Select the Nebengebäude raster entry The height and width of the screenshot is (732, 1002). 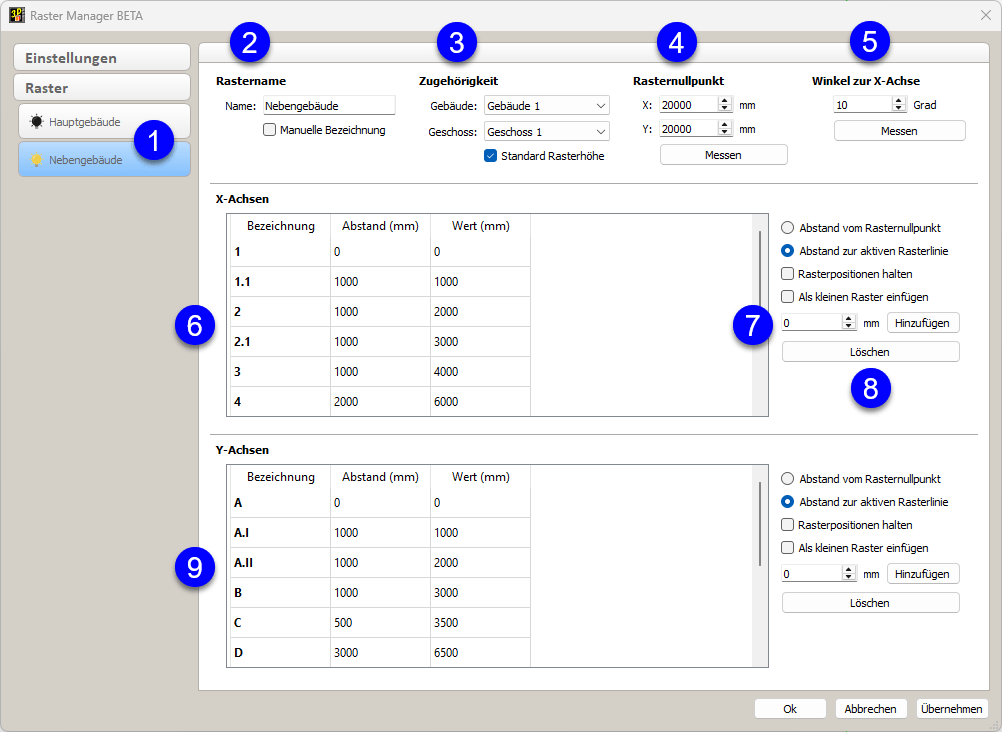(x=104, y=159)
